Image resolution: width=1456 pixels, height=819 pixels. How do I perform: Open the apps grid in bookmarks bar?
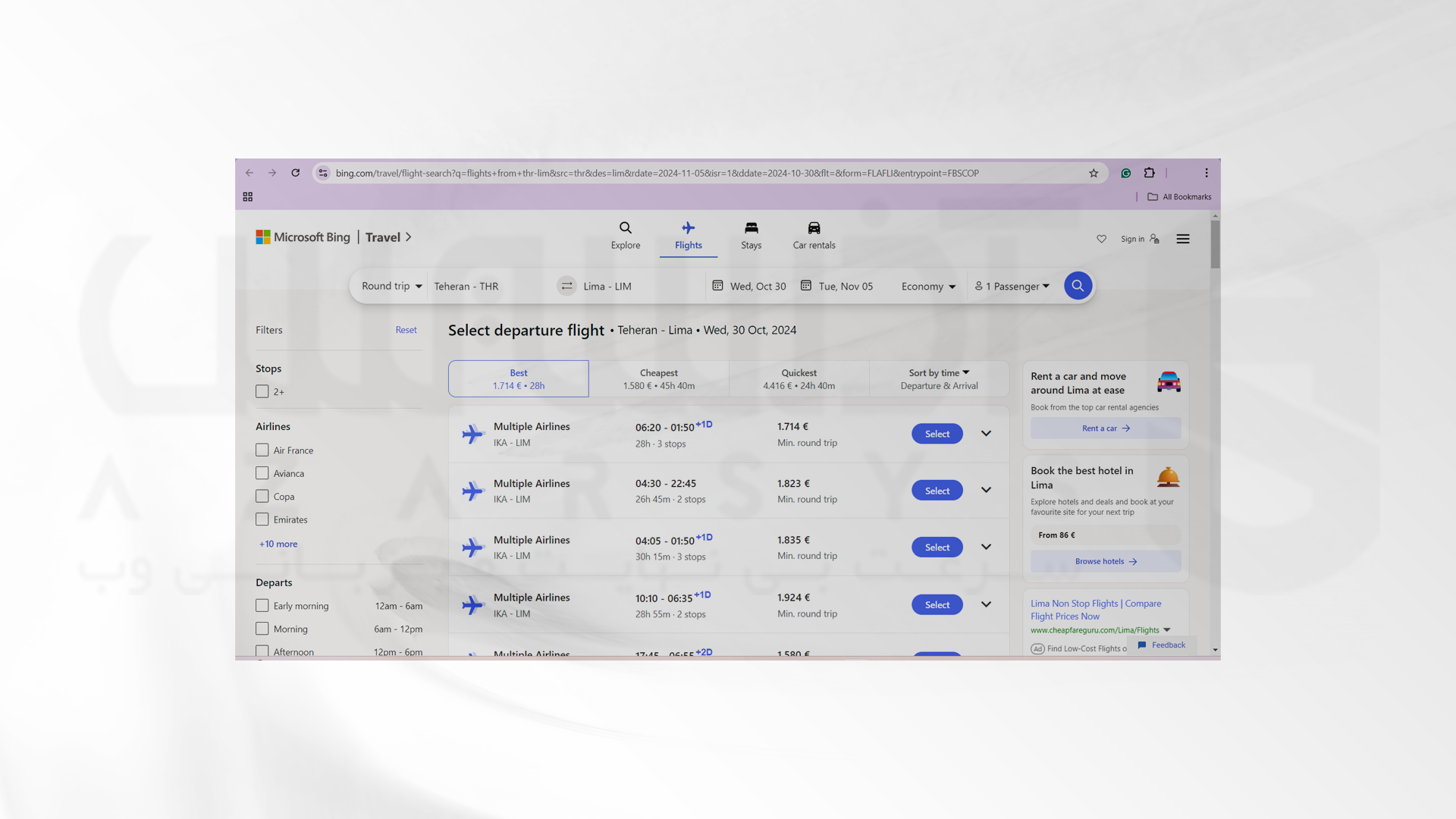248,196
